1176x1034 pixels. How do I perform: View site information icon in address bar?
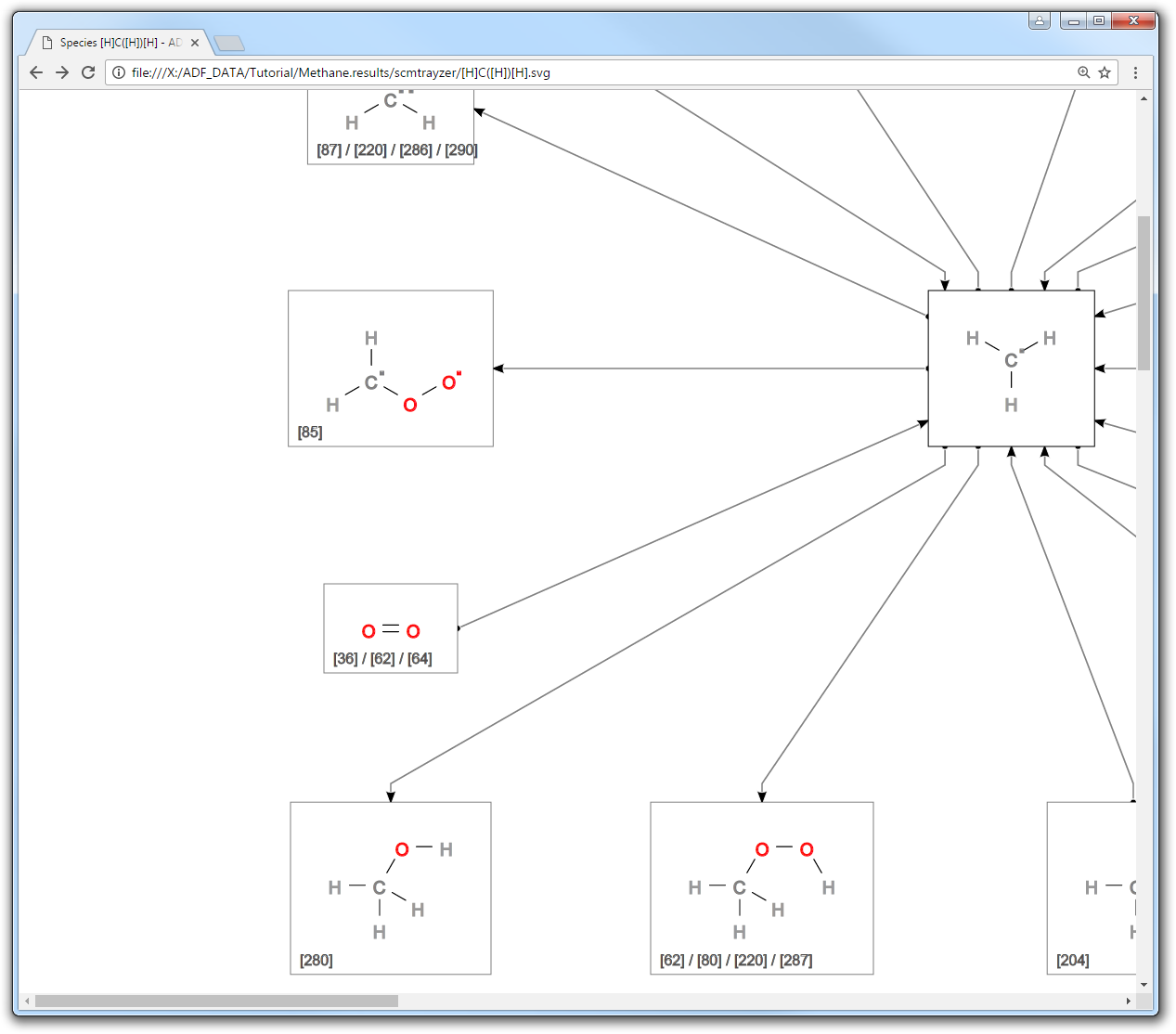click(x=119, y=72)
